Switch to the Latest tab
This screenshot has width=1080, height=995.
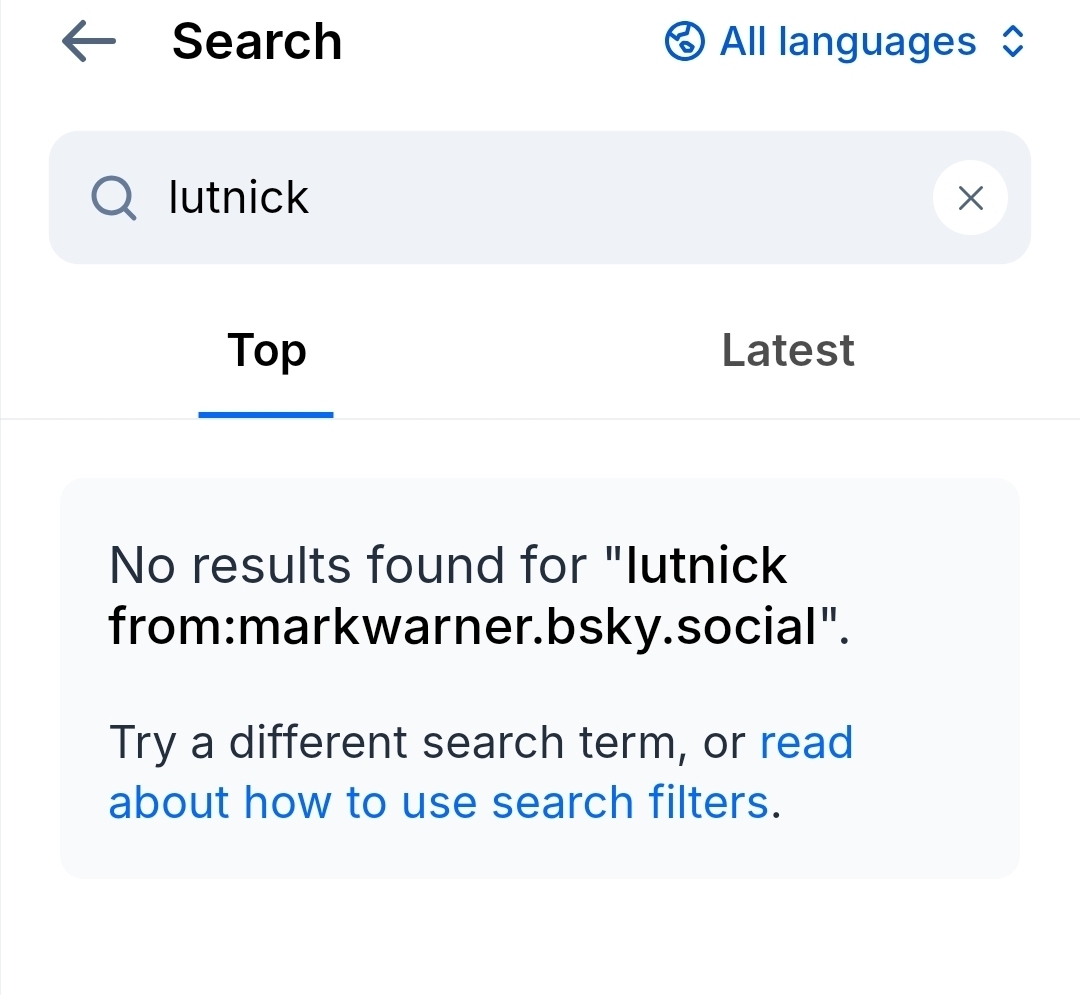[788, 350]
